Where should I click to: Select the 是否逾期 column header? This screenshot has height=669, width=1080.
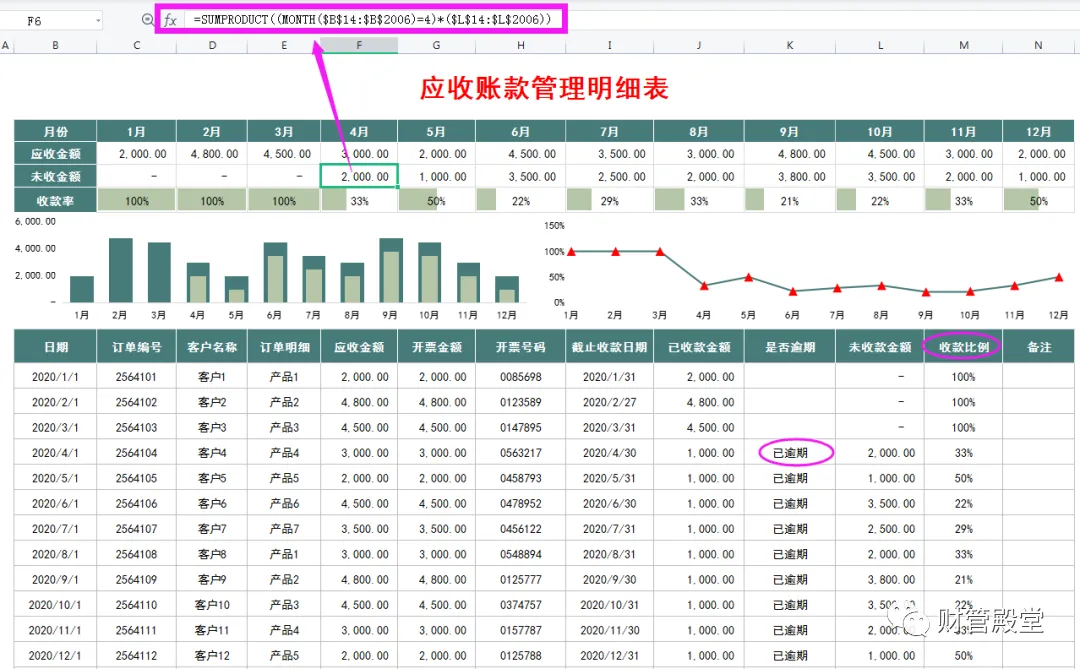point(789,347)
